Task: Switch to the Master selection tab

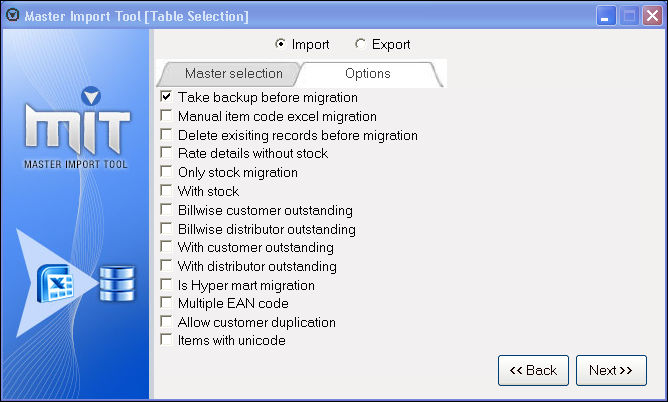Action: (x=234, y=74)
